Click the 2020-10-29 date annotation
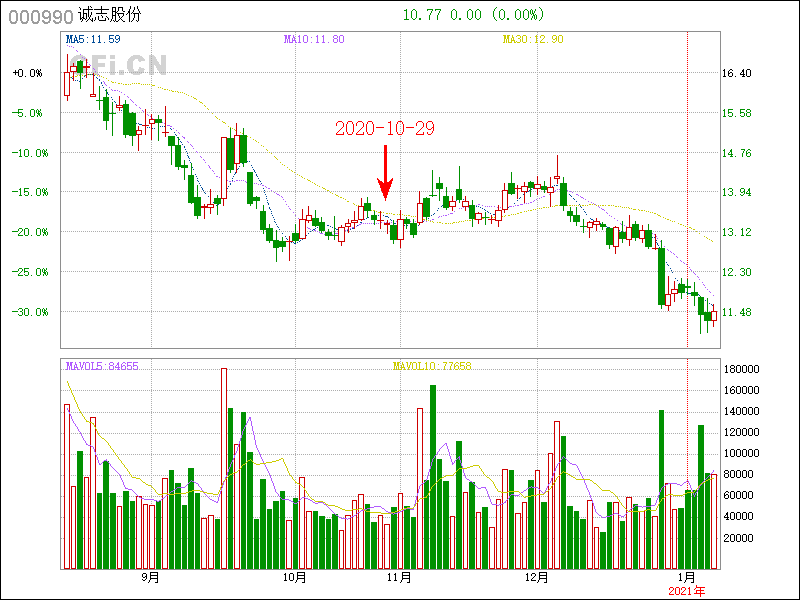The image size is (800, 600). coord(385,128)
